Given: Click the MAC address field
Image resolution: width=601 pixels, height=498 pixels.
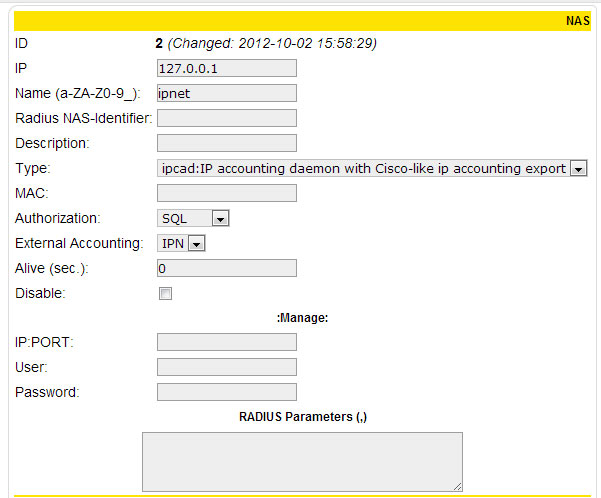Looking at the screenshot, I should (x=227, y=193).
